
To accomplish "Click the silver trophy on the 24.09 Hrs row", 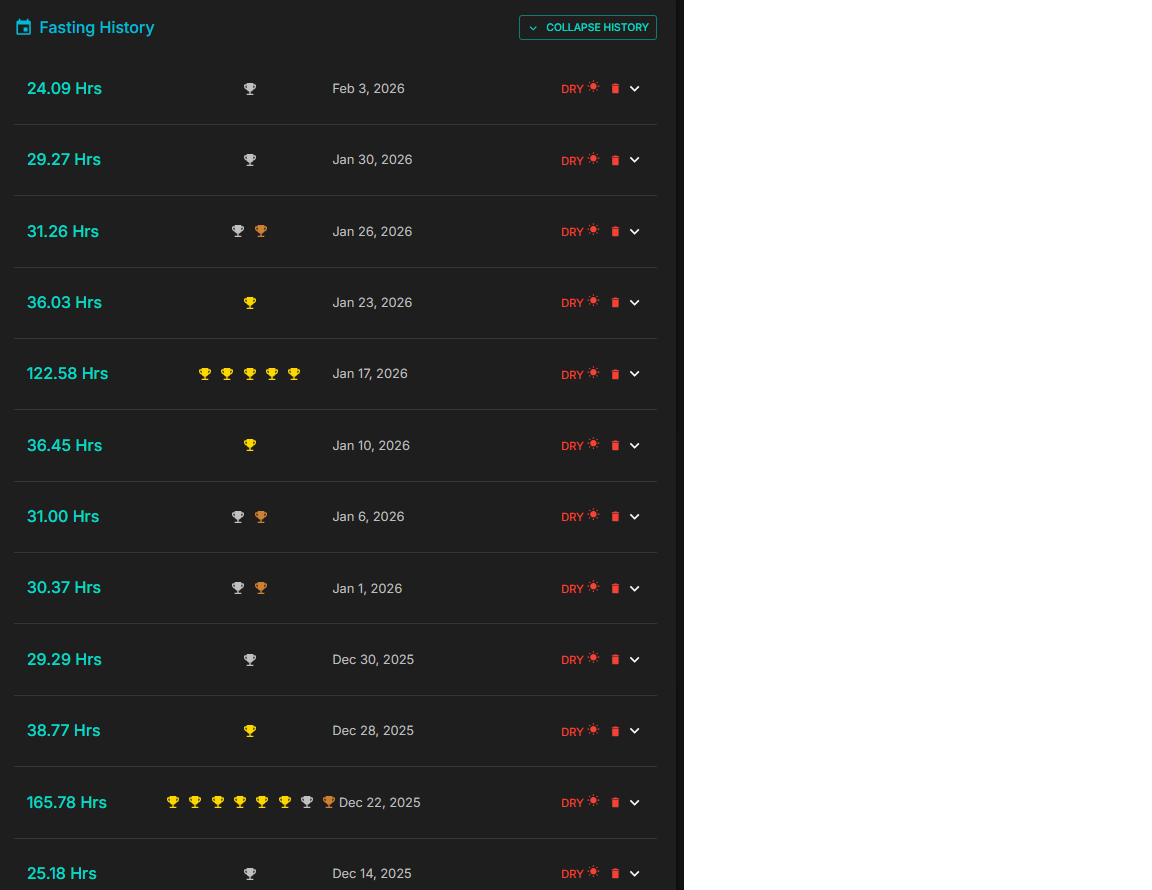I will click(250, 89).
